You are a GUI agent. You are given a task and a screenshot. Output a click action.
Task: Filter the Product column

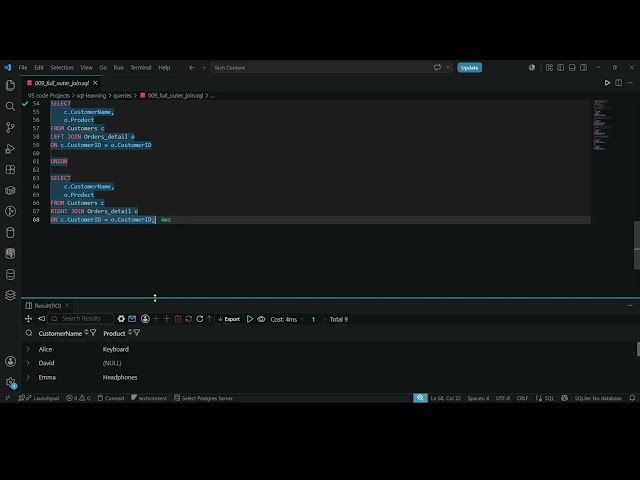pos(137,333)
